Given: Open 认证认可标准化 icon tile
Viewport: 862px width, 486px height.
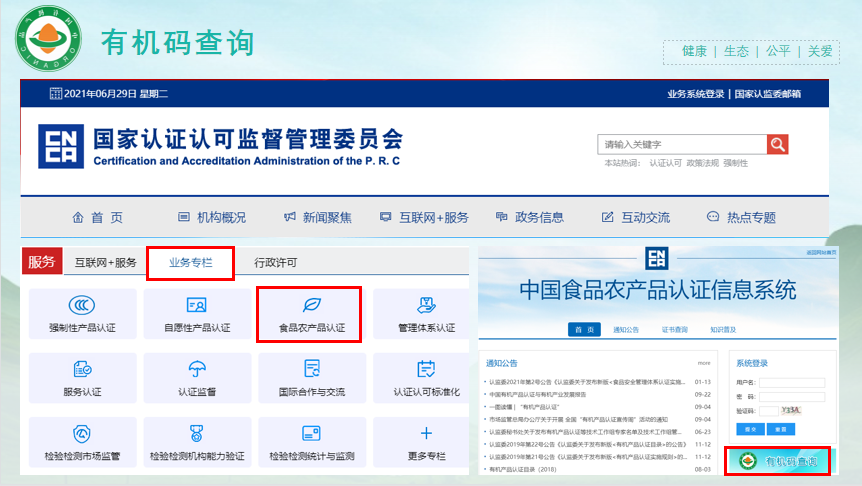Looking at the screenshot, I should click(422, 378).
